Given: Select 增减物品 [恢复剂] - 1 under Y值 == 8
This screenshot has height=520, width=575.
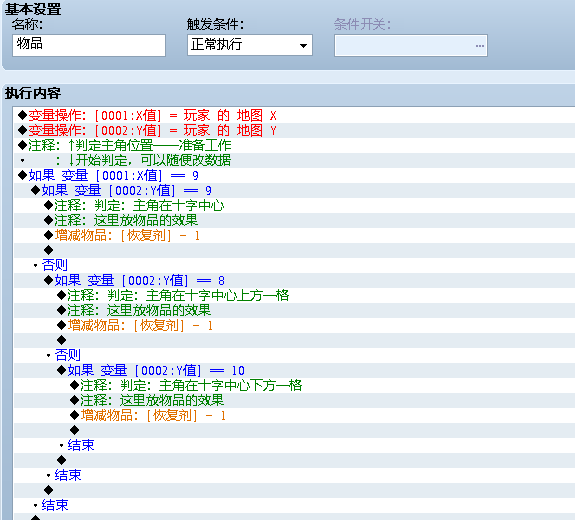Looking at the screenshot, I should (x=135, y=326).
